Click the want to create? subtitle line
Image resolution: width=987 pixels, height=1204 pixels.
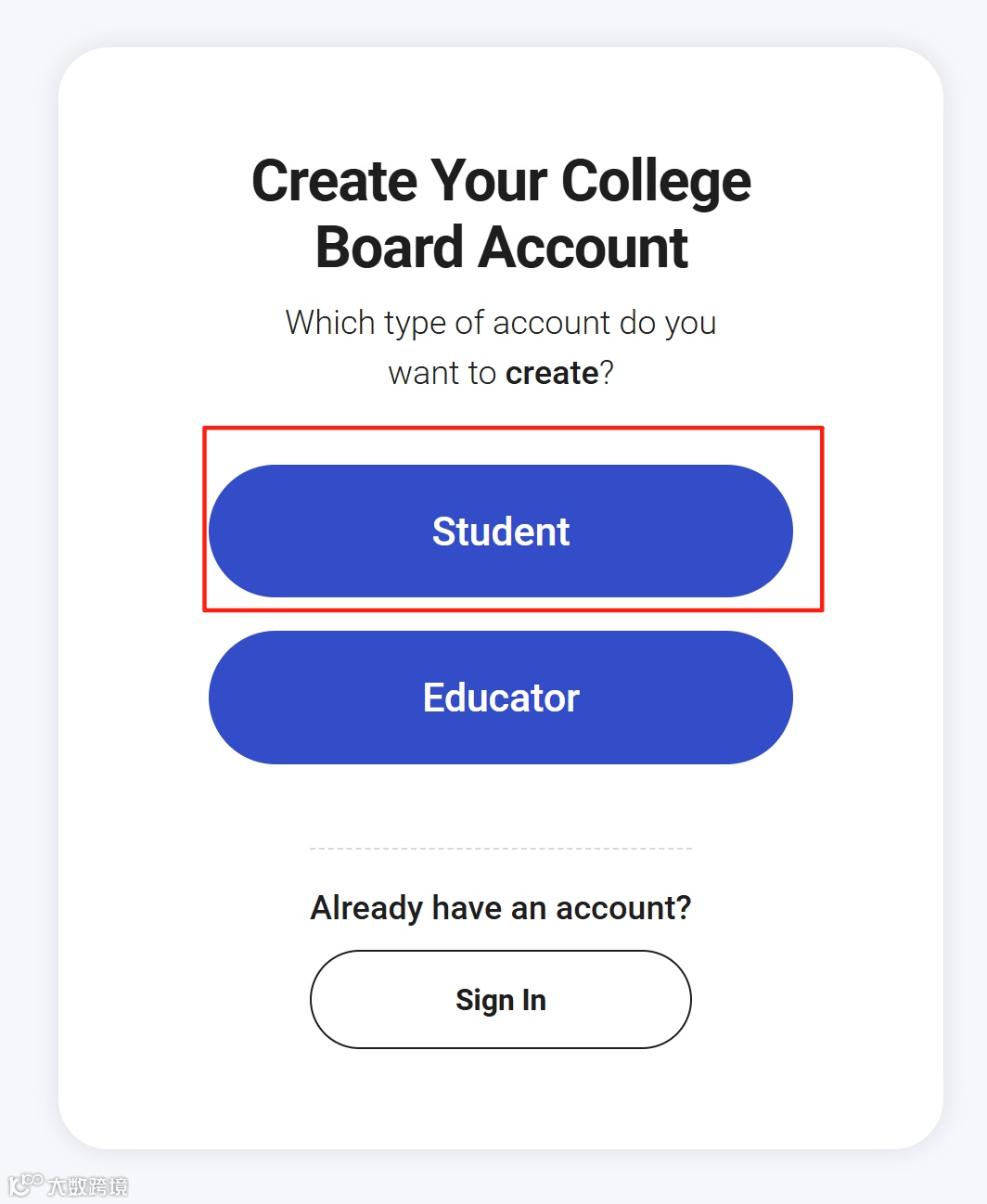tap(501, 373)
